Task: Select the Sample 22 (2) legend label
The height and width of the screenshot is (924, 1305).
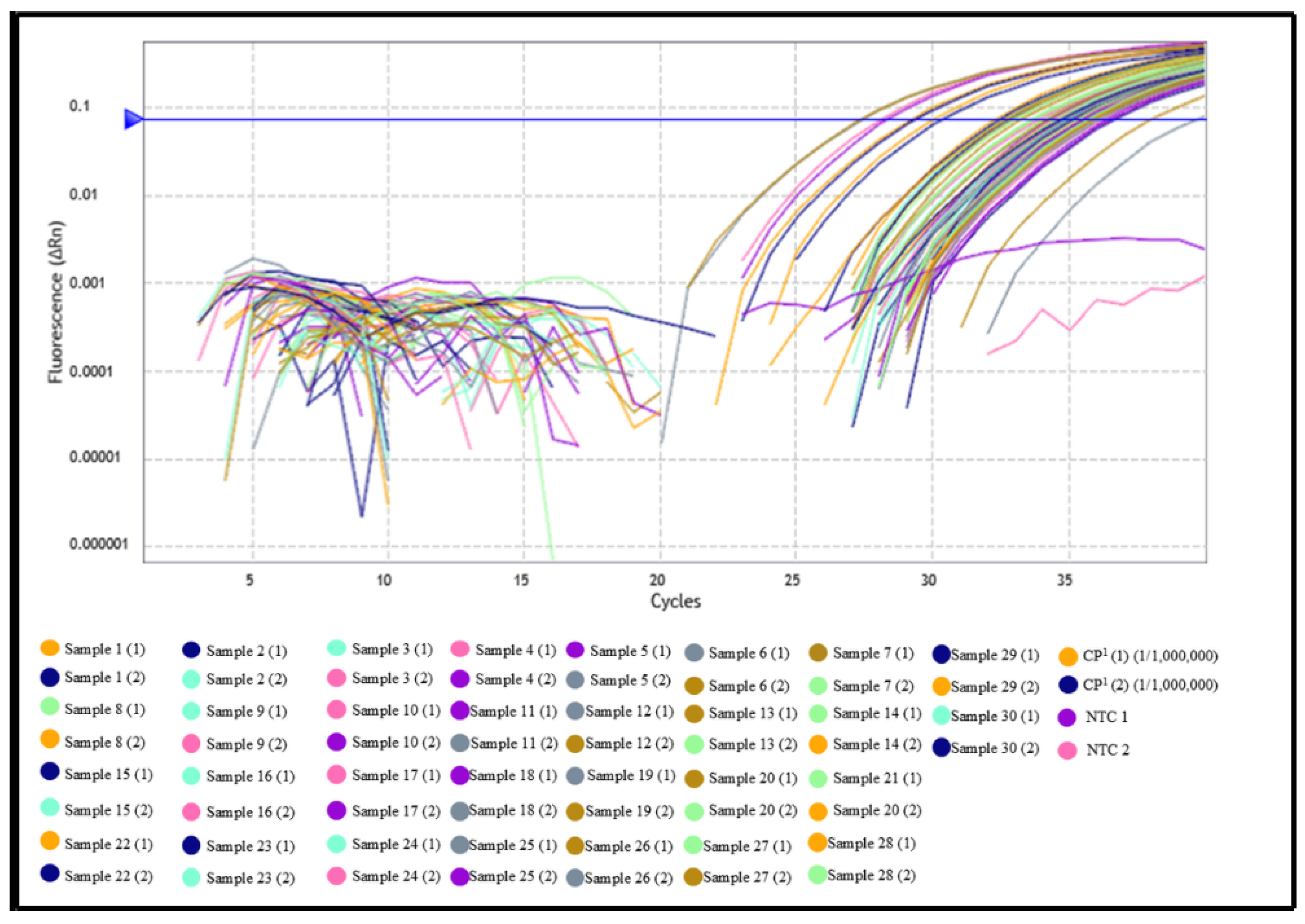Action: [108, 876]
